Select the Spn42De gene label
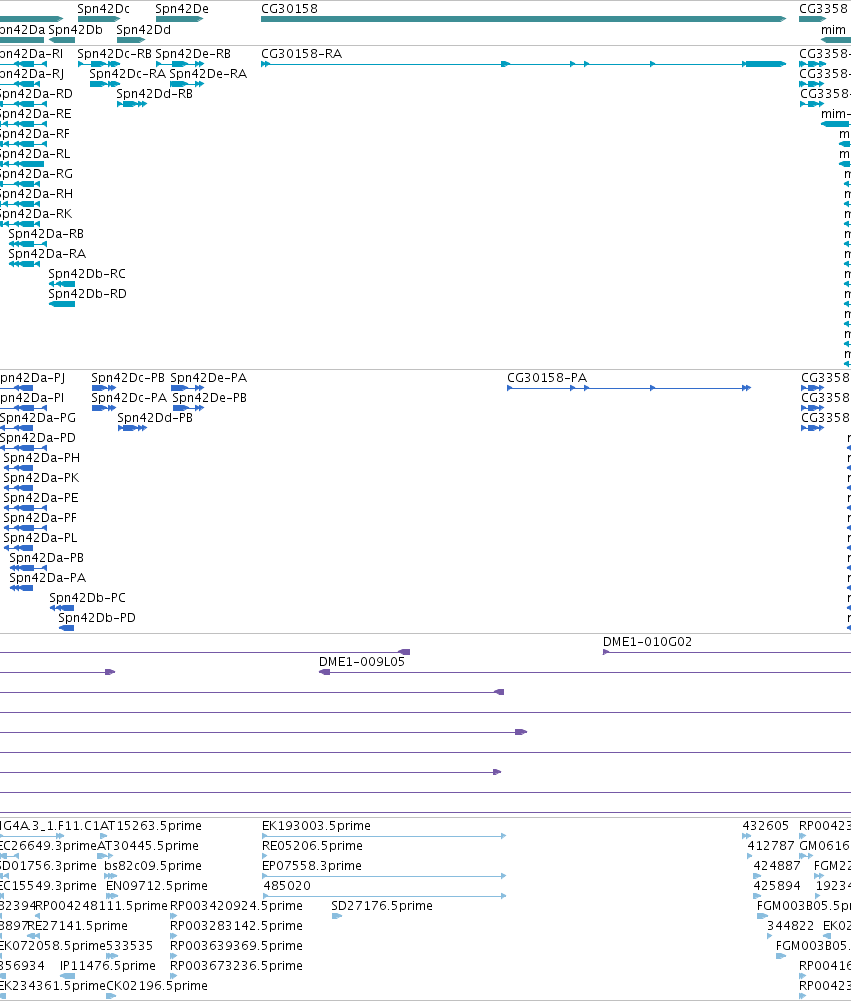Screen dimensions: 851x1001 click(182, 9)
